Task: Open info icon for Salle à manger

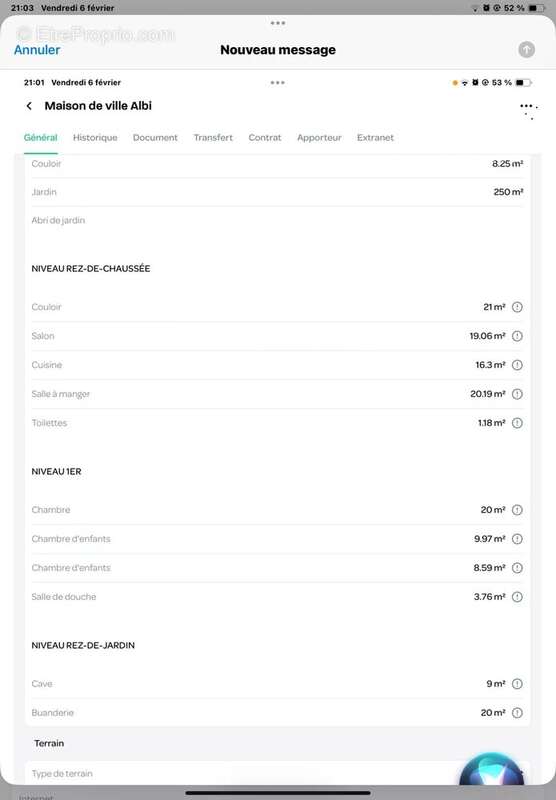Action: [517, 394]
